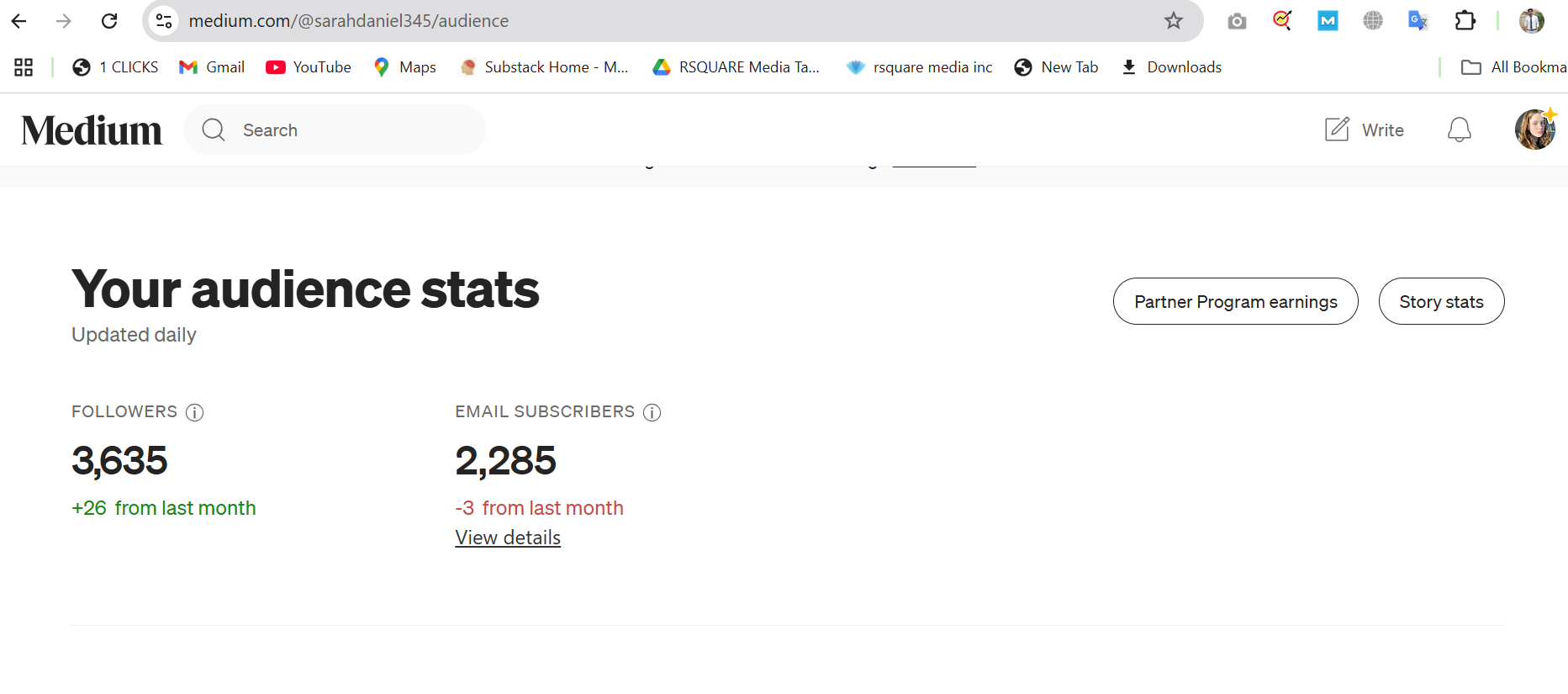This screenshot has height=694, width=1568.
Task: Click the Write pencil icon
Action: click(x=1337, y=130)
